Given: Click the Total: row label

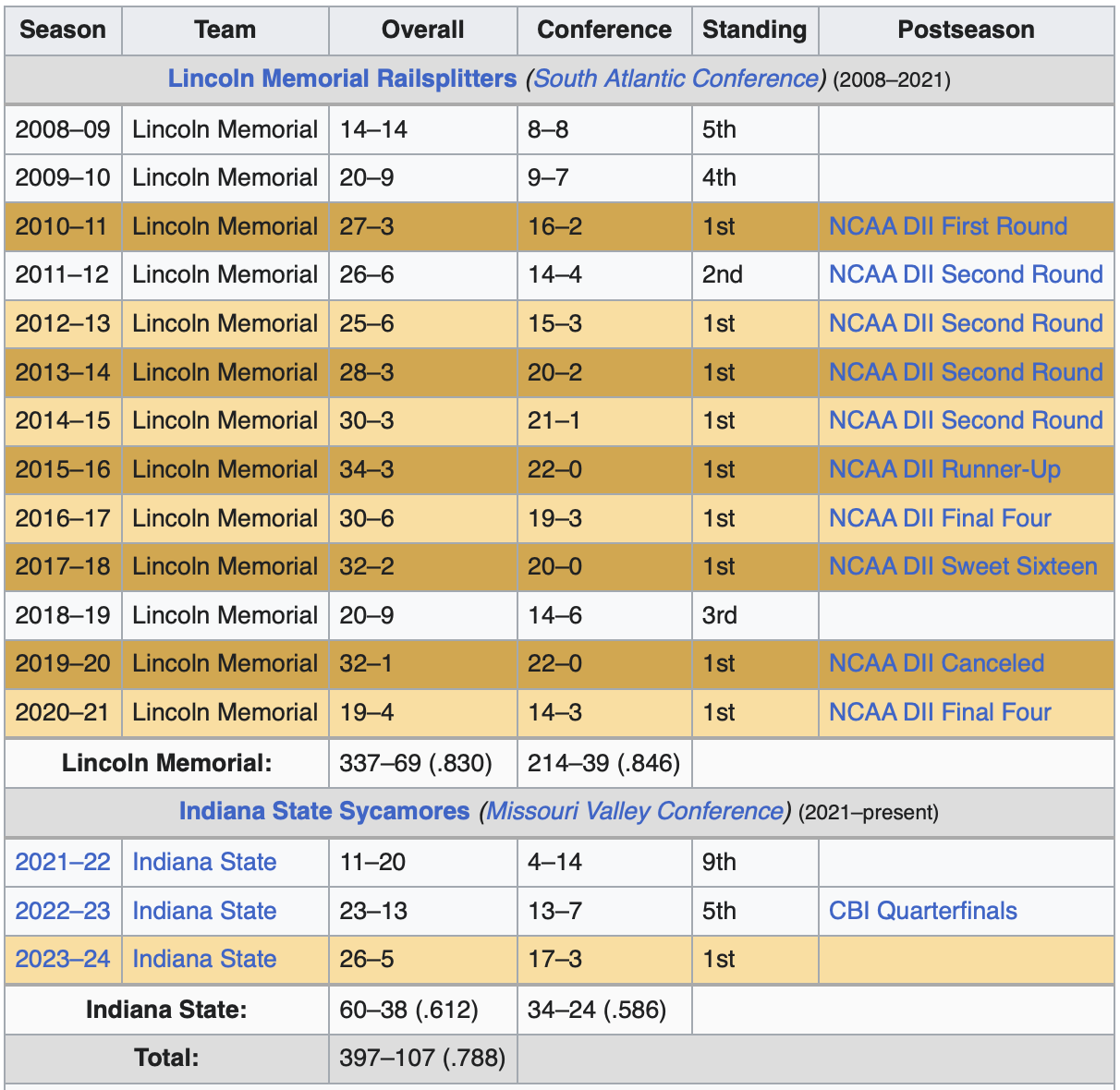Looking at the screenshot, I should click(x=166, y=1059).
